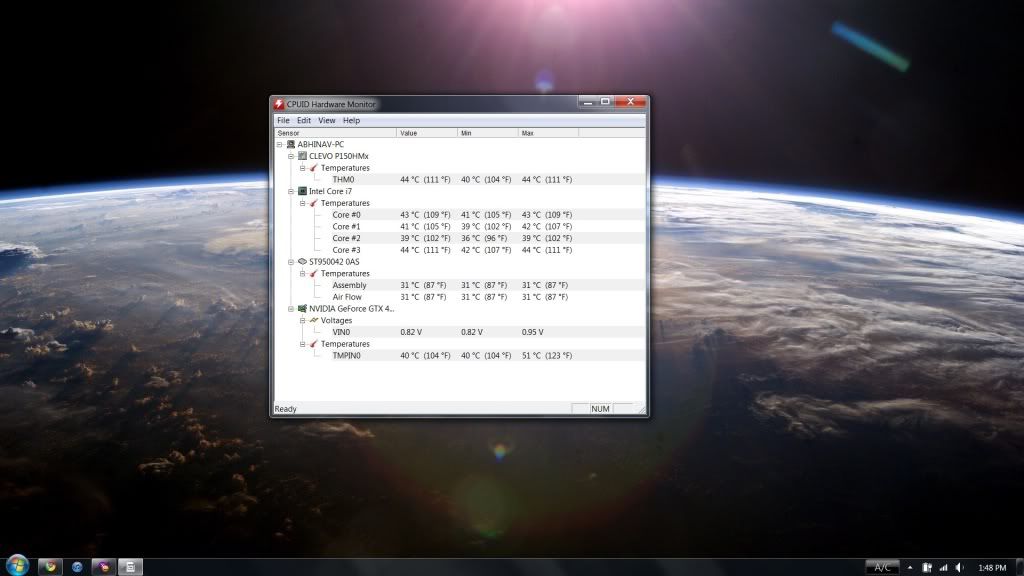
Task: Minimize the Hardware Monitor window
Action: point(588,102)
